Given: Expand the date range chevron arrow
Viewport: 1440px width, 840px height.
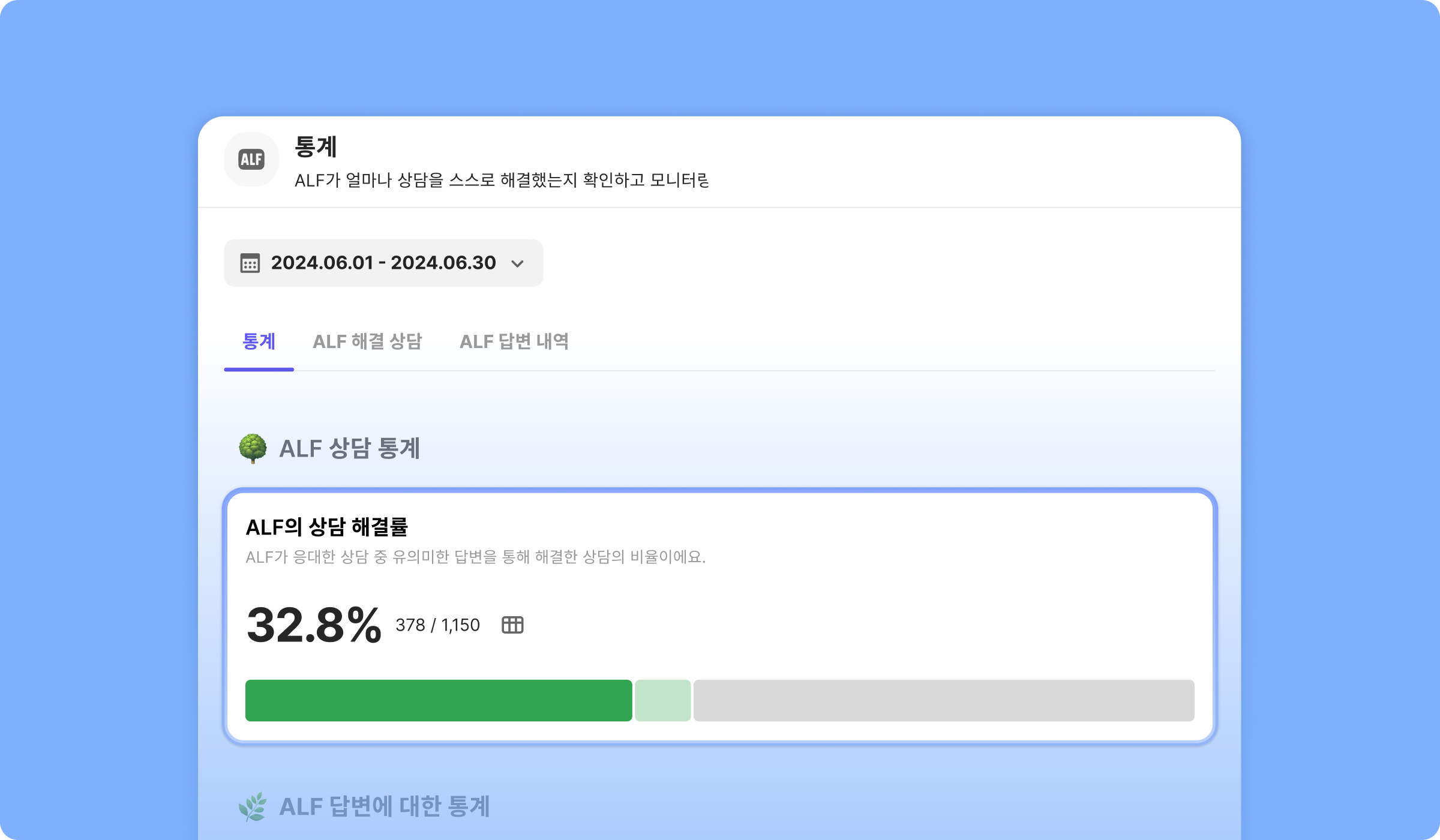Looking at the screenshot, I should pos(517,263).
